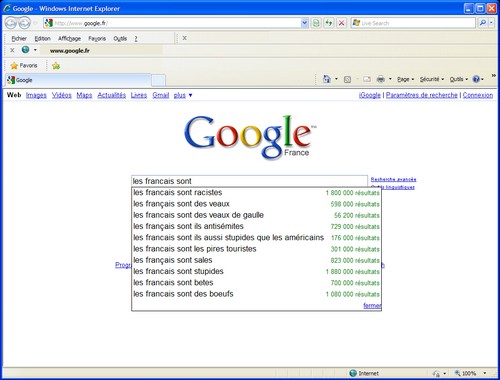Open the Home button dropdown arrow
The image size is (500, 380).
click(336, 79)
